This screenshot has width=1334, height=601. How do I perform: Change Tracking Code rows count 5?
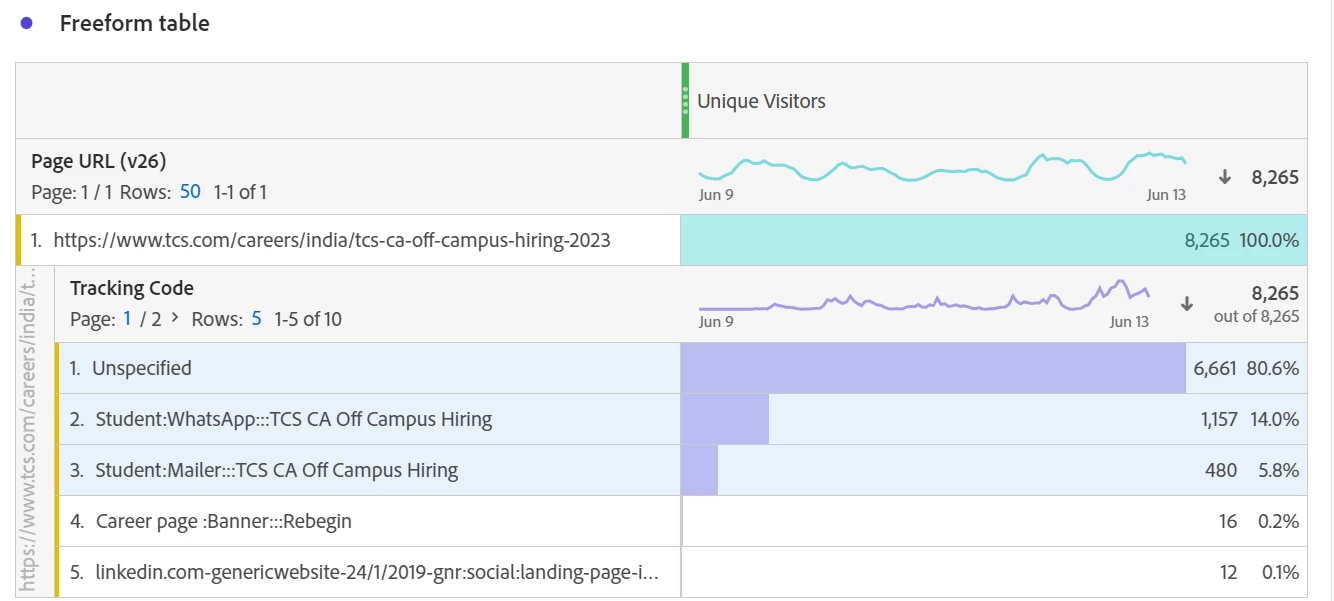click(256, 319)
